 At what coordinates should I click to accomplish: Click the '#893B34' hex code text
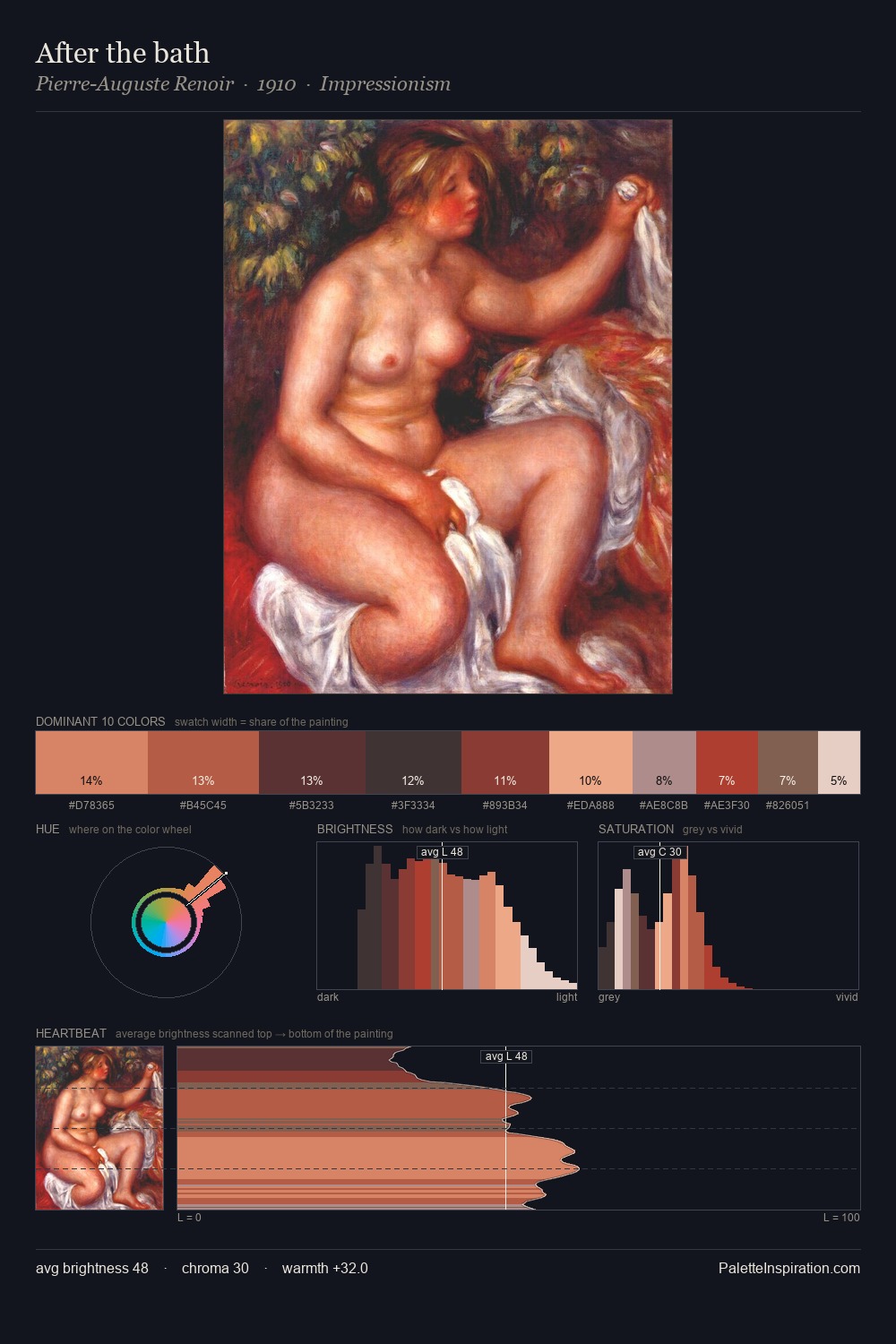pos(505,806)
